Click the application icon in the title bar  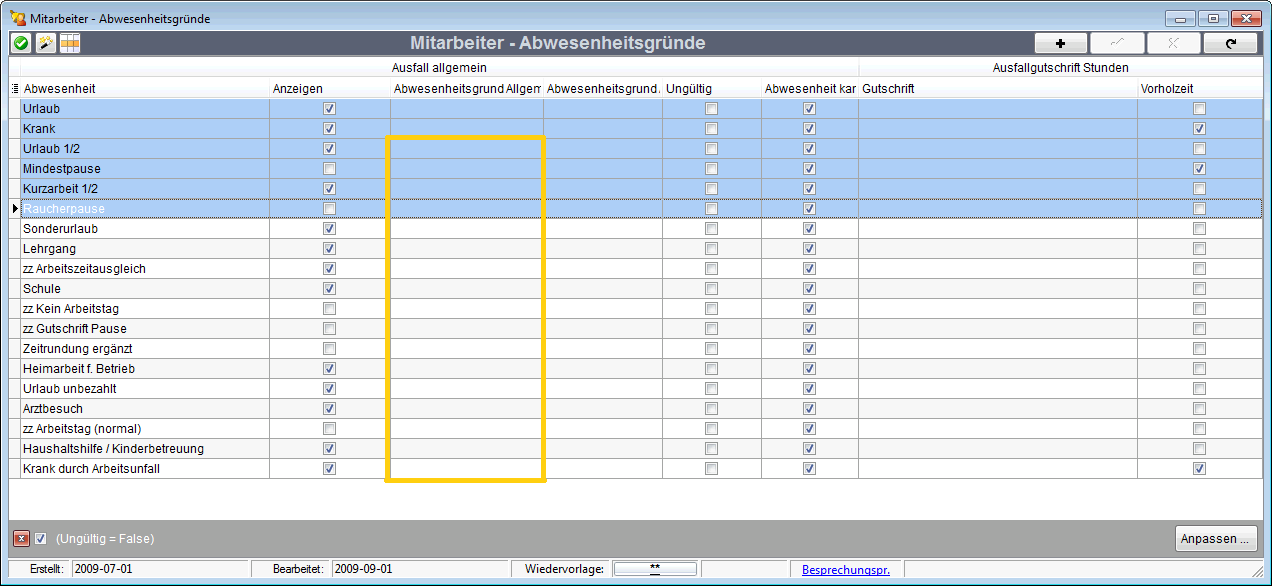pos(17,17)
